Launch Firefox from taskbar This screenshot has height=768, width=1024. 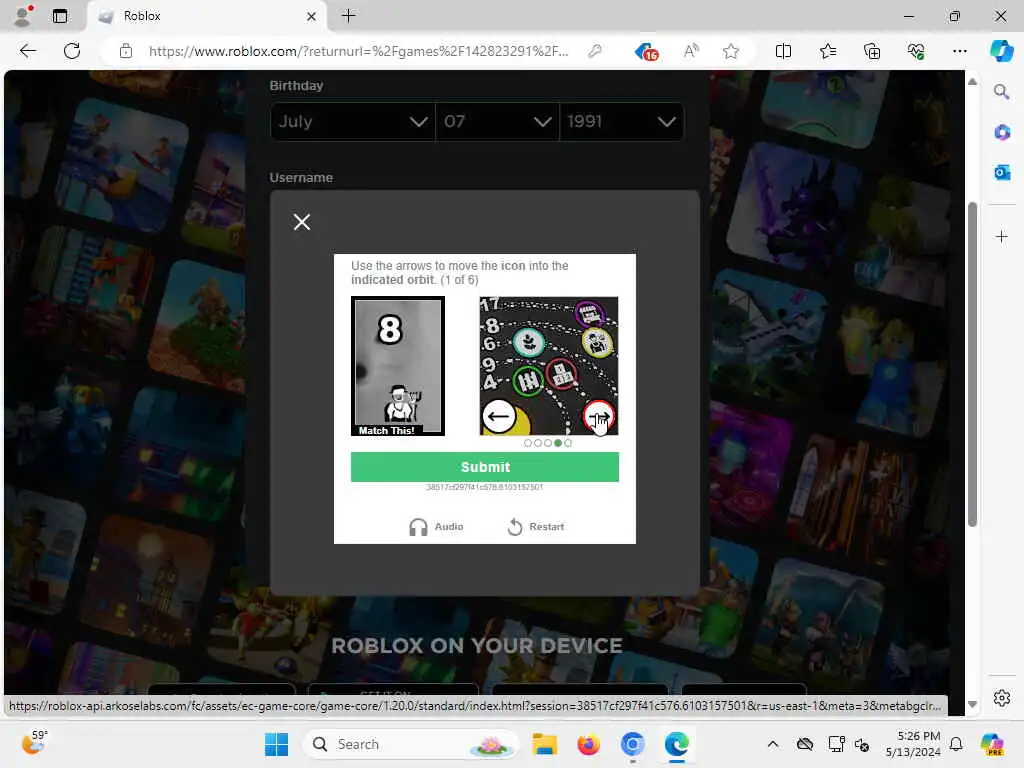[x=588, y=744]
